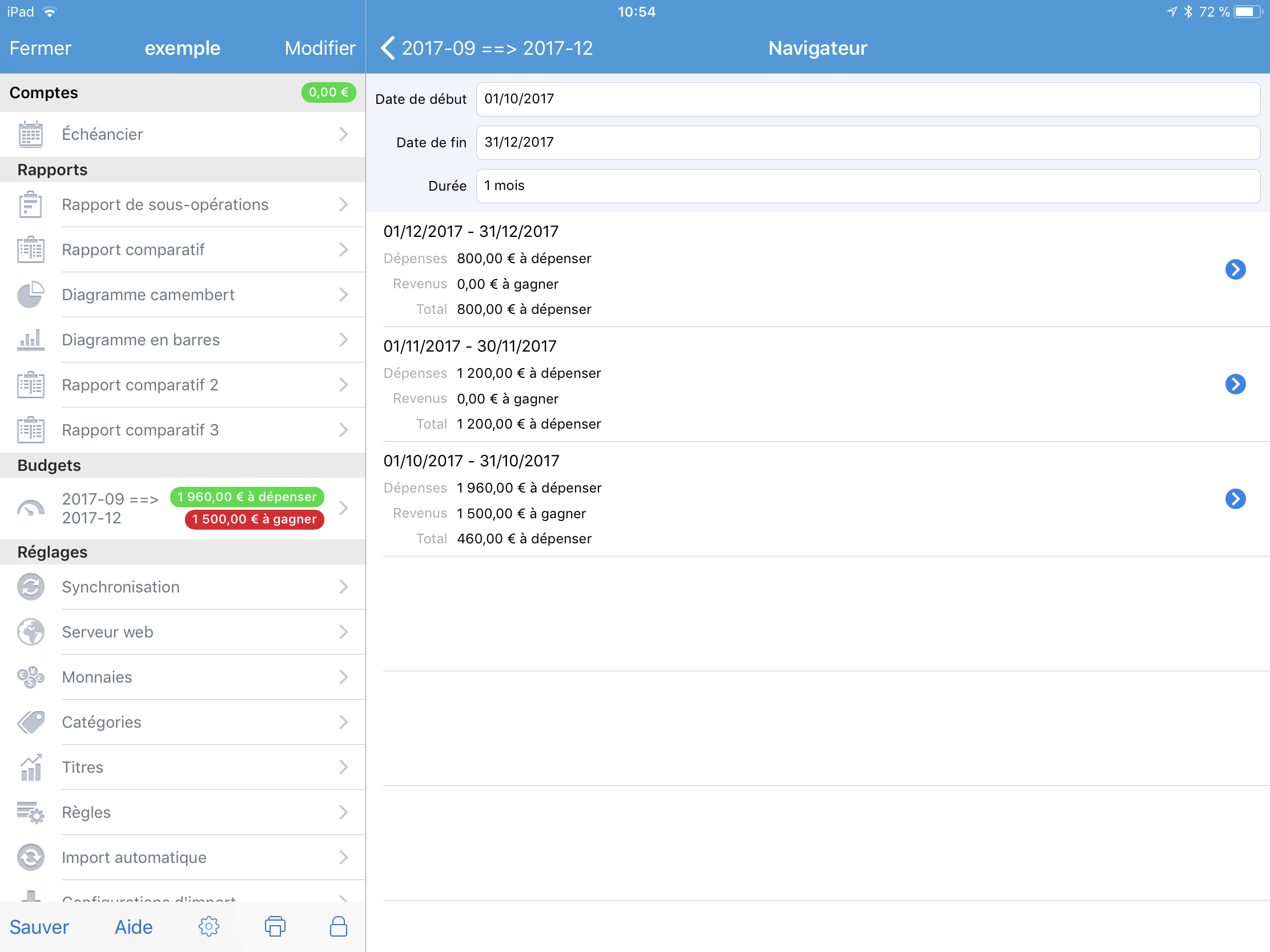Image resolution: width=1270 pixels, height=952 pixels.
Task: Return to 2017-09 ==> 2017-12 budget
Action: 487,48
